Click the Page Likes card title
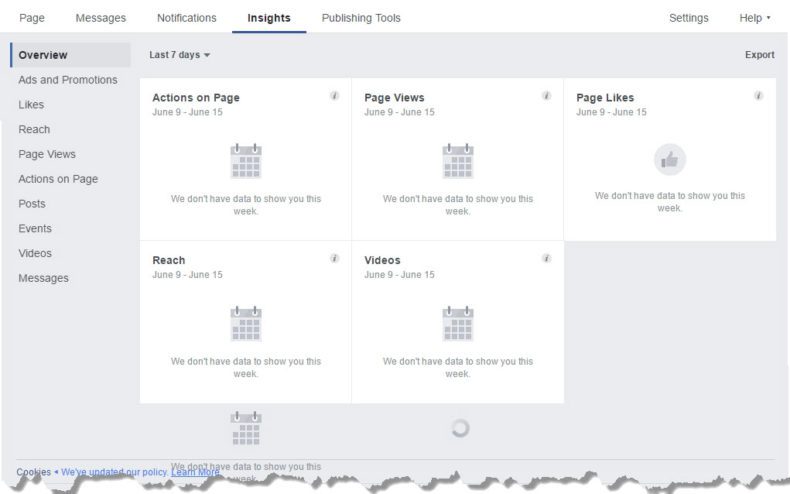The image size is (790, 494). point(605,98)
